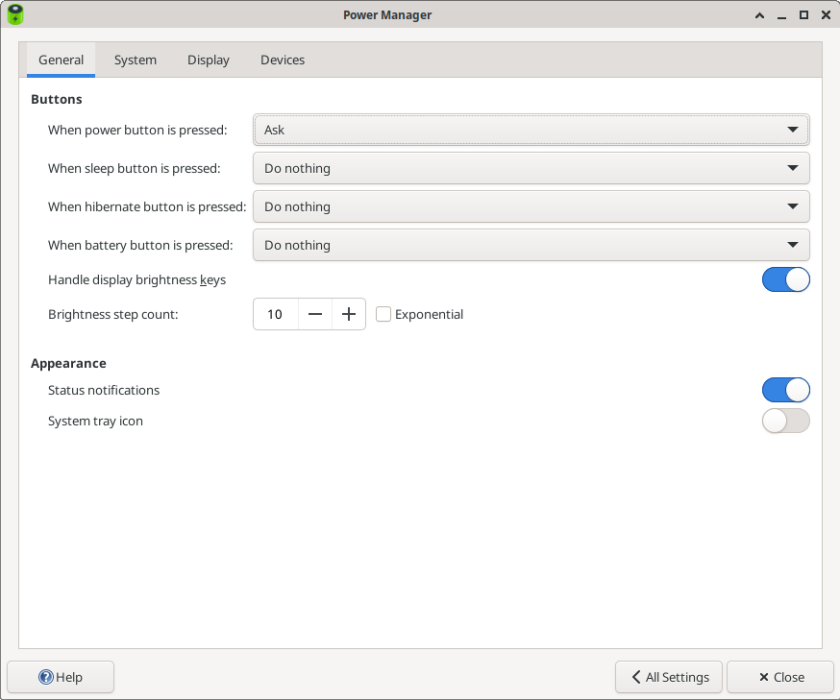Select the Devices tab
Viewport: 840px width, 700px height.
pos(282,60)
